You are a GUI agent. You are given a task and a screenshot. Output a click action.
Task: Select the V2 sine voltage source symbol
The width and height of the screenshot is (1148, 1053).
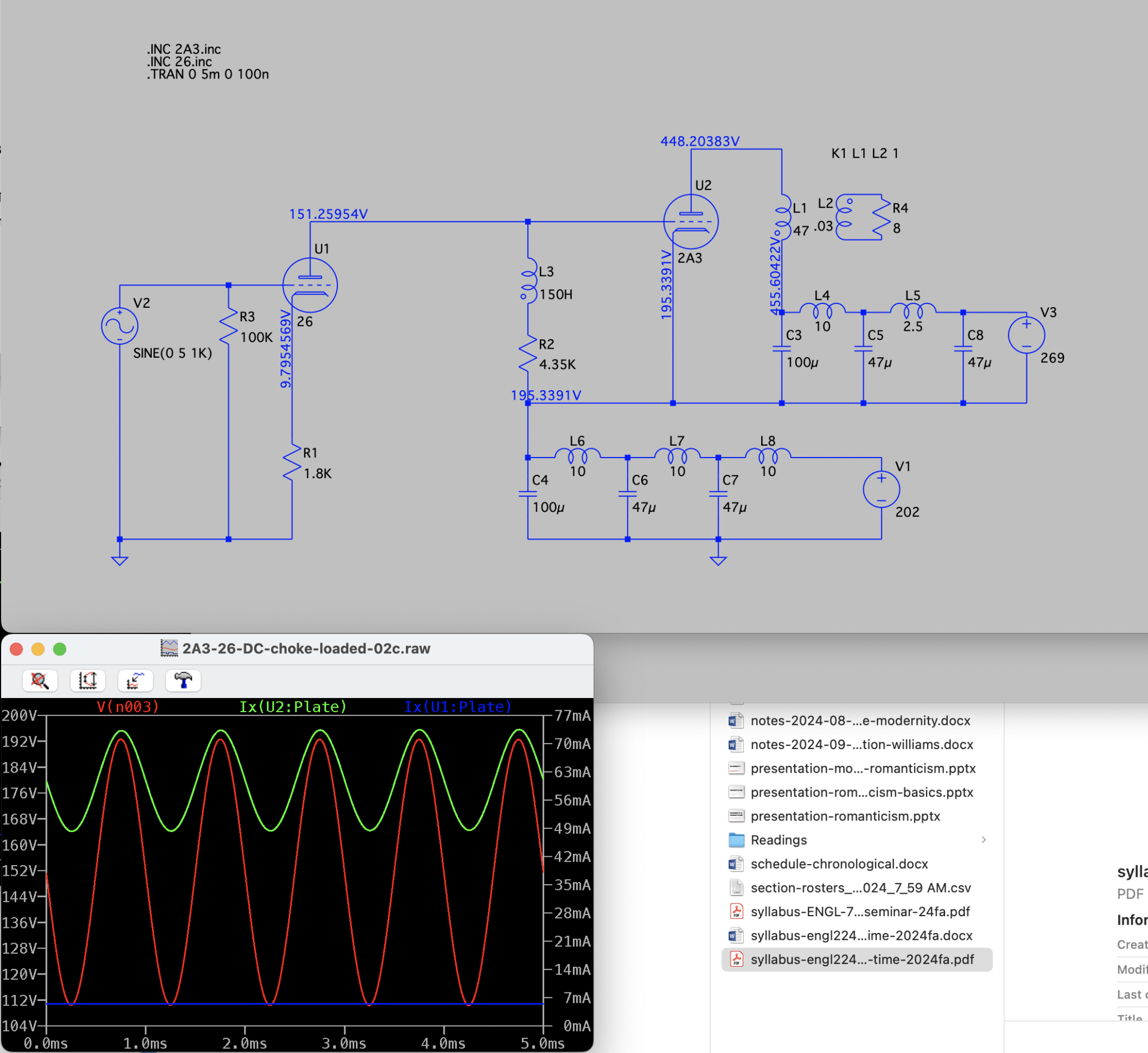(x=119, y=326)
